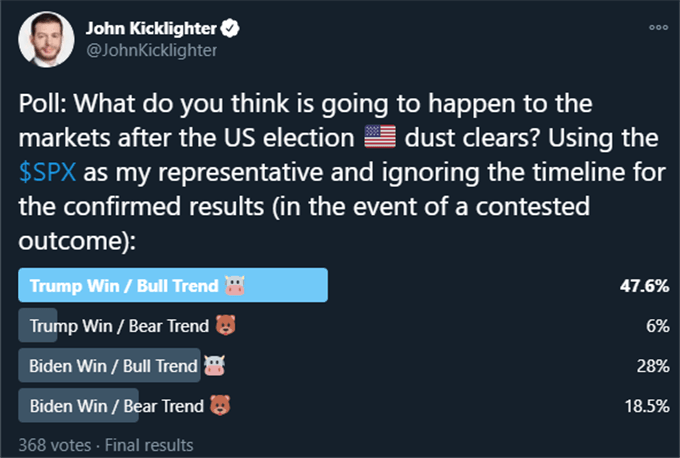The image size is (680, 458).
Task: Open John Kicklighter's profile picture
Action: click(x=46, y=39)
